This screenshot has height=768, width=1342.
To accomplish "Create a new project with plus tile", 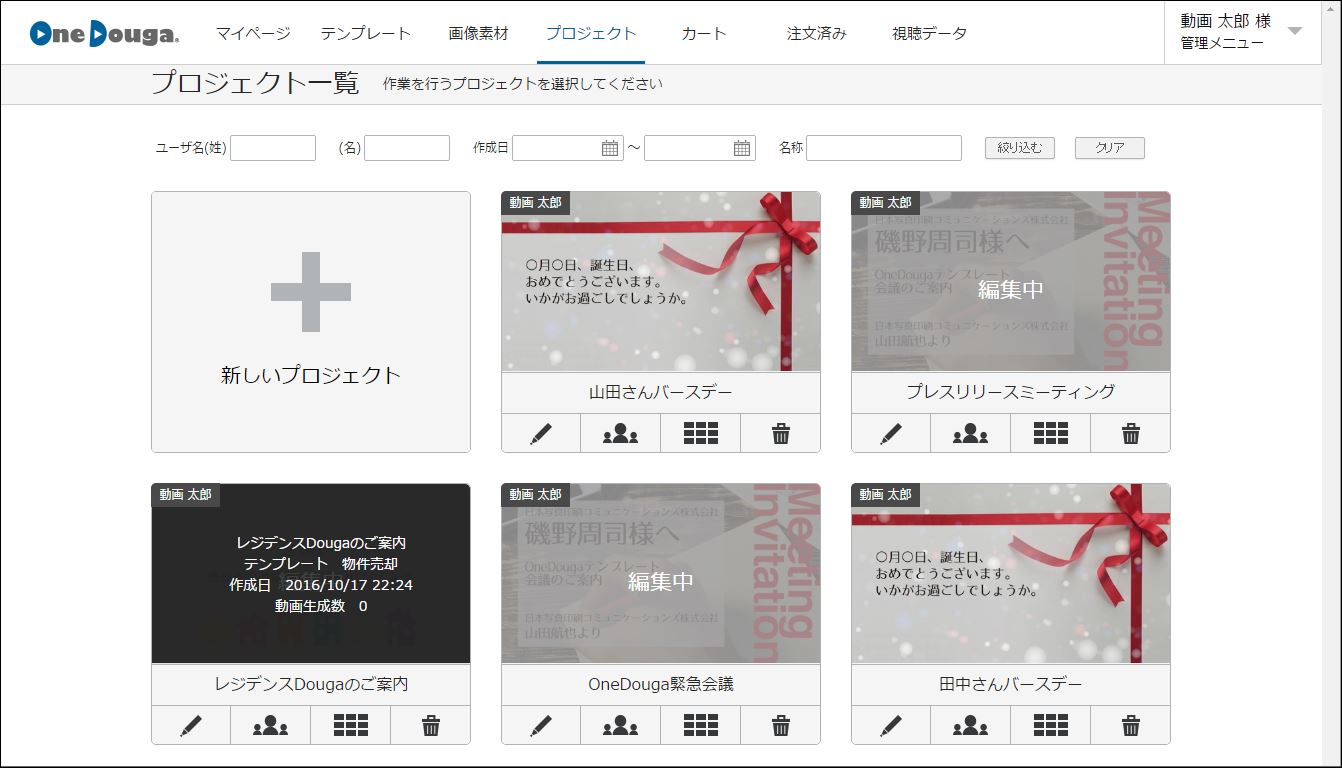I will point(311,322).
